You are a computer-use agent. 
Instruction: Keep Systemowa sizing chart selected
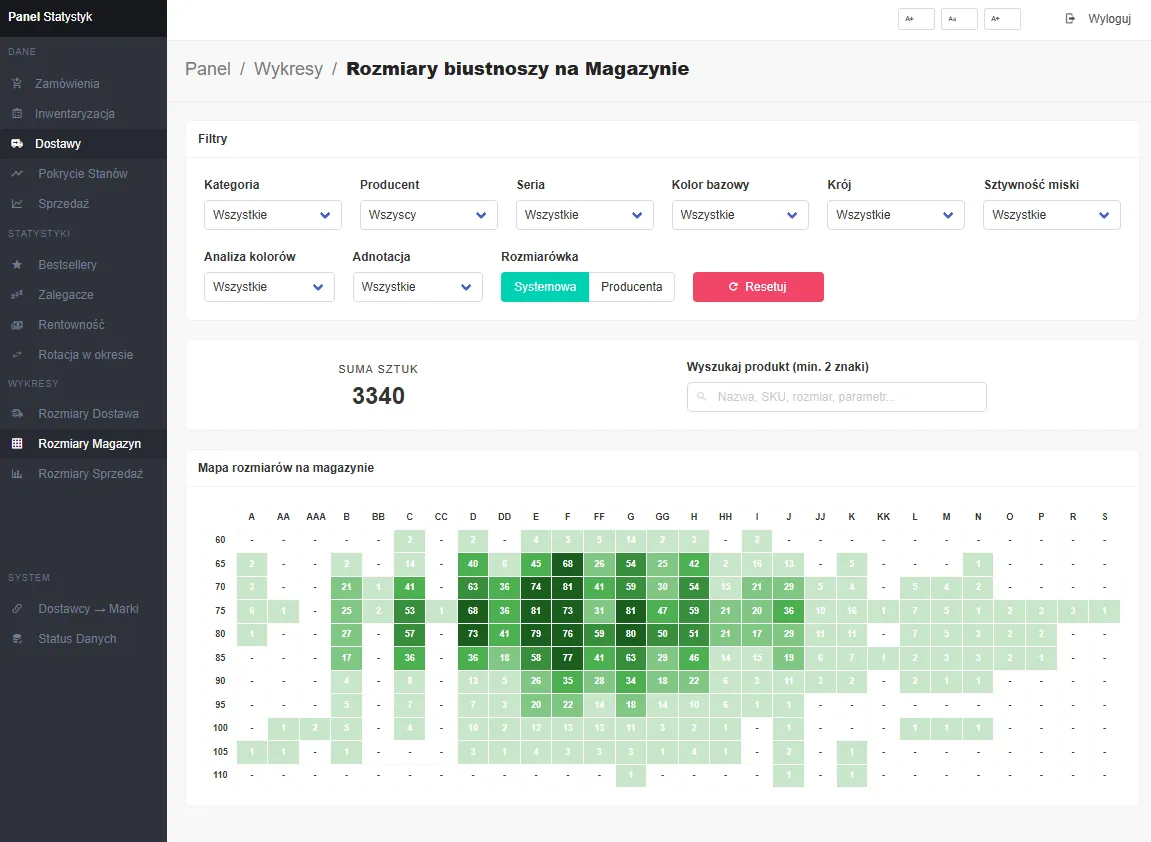[544, 287]
